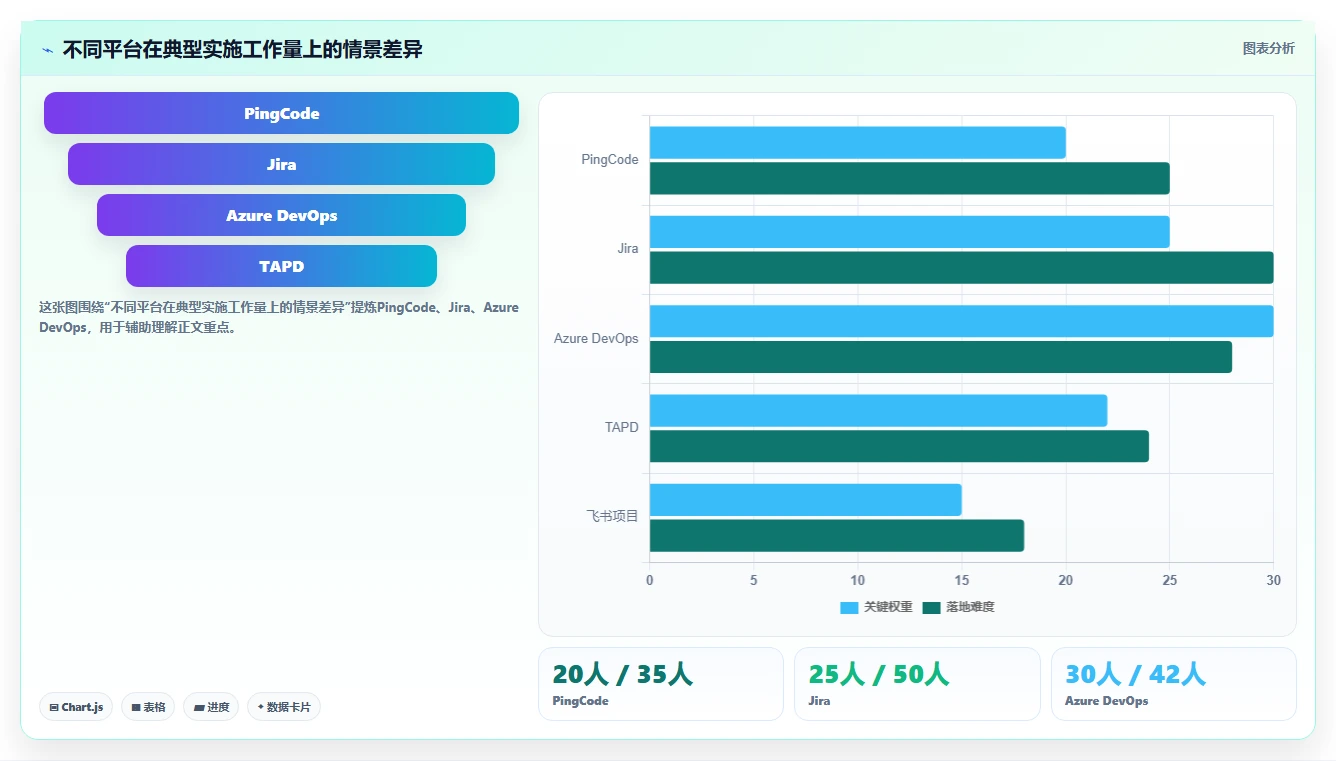Screen dimensions: 1336x761
Task: Click the PingCode funnel bar
Action: click(x=281, y=113)
